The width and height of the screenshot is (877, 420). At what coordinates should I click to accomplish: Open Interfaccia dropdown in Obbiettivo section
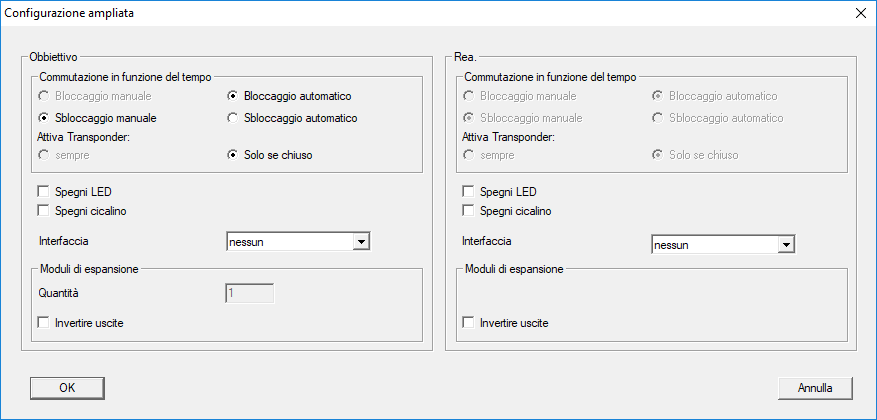[x=362, y=241]
